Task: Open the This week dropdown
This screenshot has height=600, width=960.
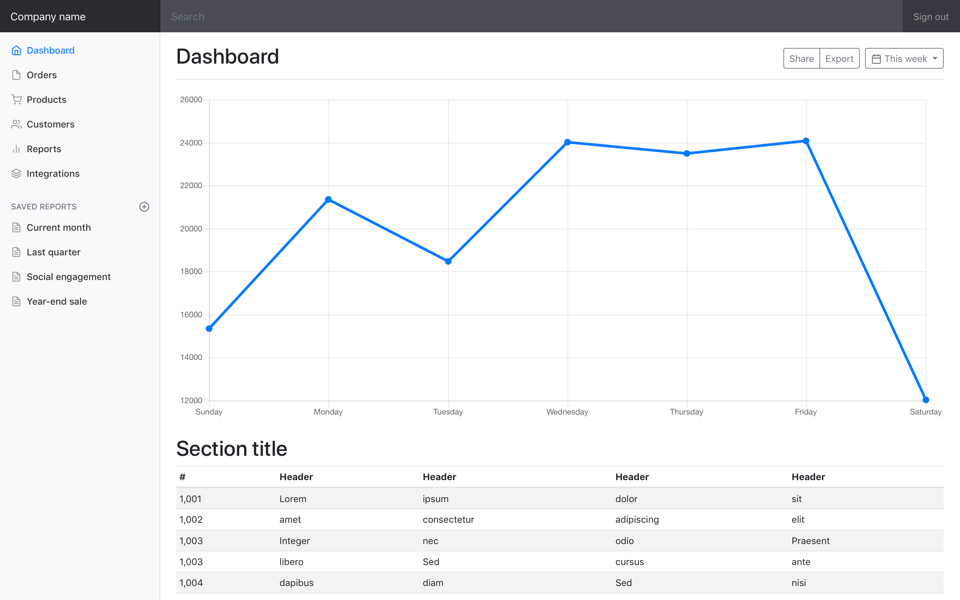Action: [x=904, y=58]
